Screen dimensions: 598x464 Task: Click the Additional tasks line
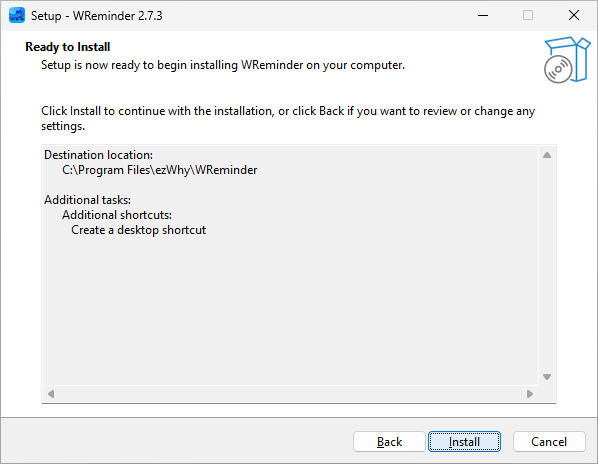87,200
